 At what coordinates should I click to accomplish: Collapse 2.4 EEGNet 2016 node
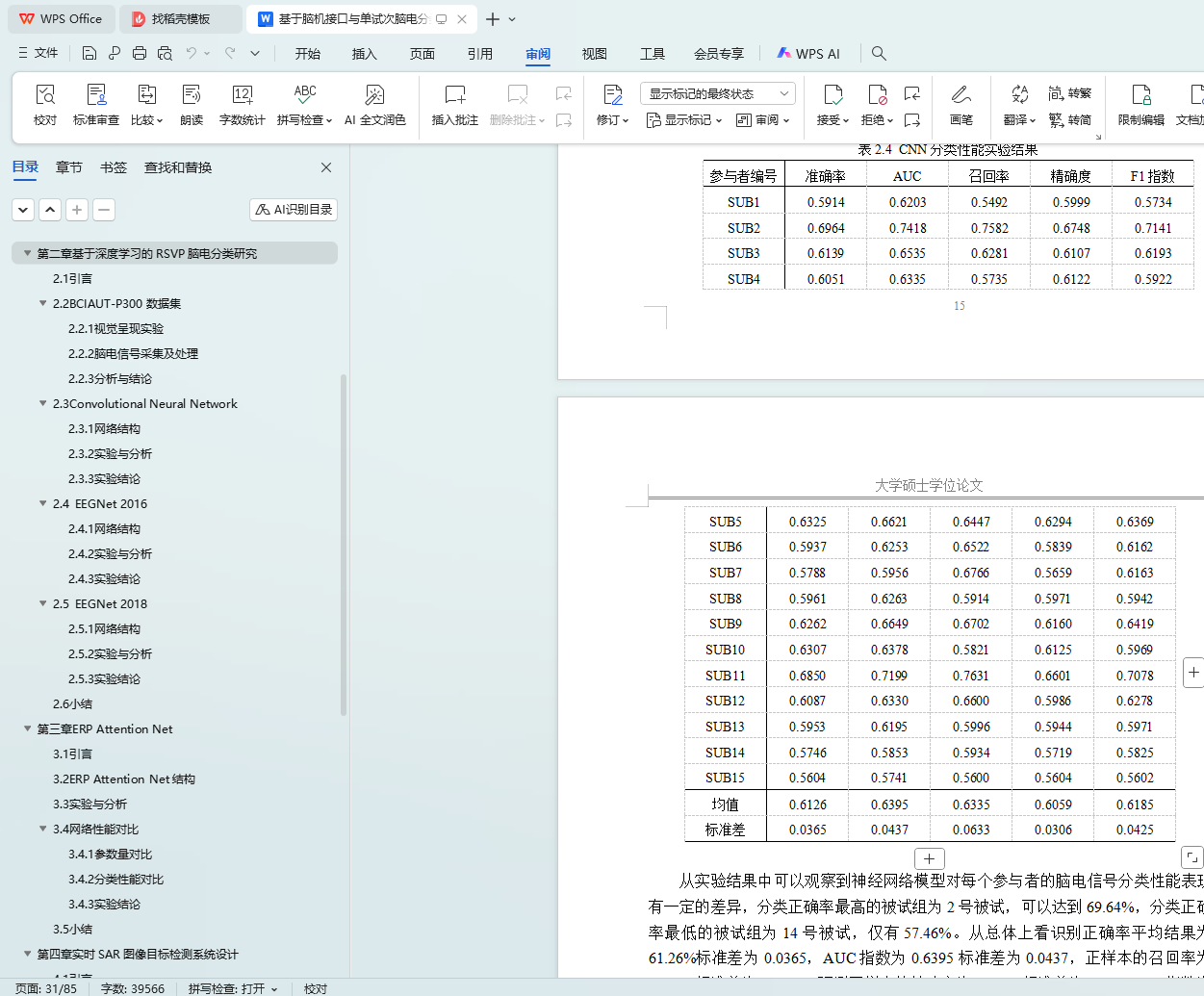point(42,503)
